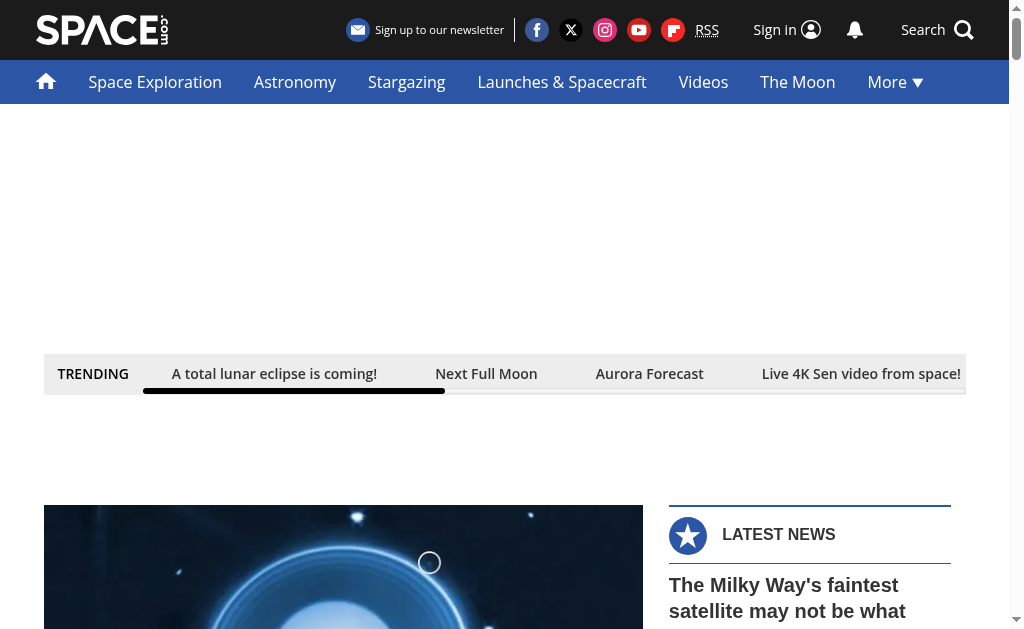The height and width of the screenshot is (629, 1024).
Task: Open the X (Twitter) icon
Action: coord(571,30)
